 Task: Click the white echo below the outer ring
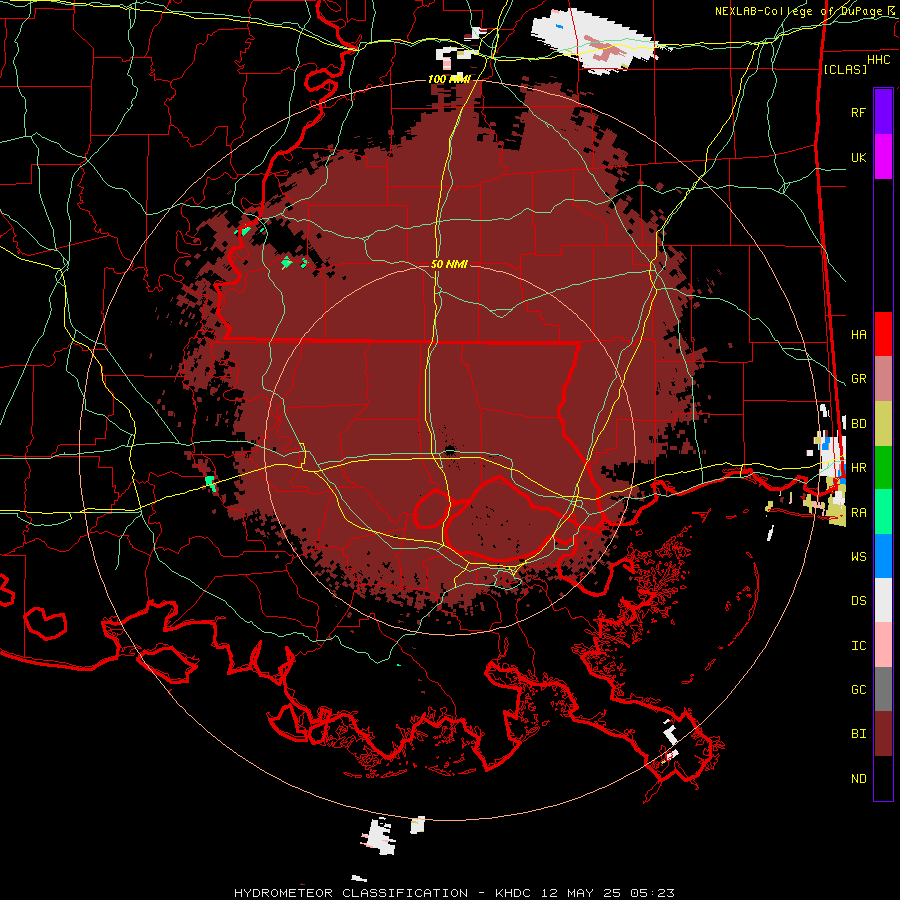click(x=379, y=836)
